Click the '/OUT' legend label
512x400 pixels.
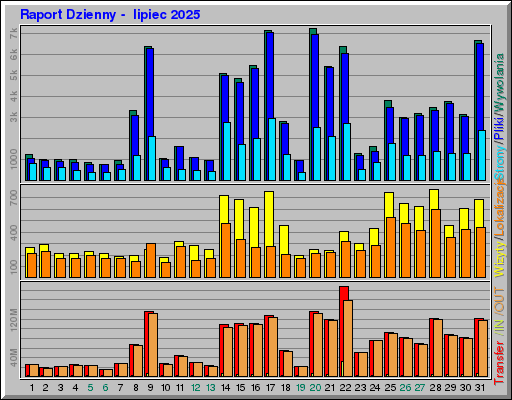500,301
